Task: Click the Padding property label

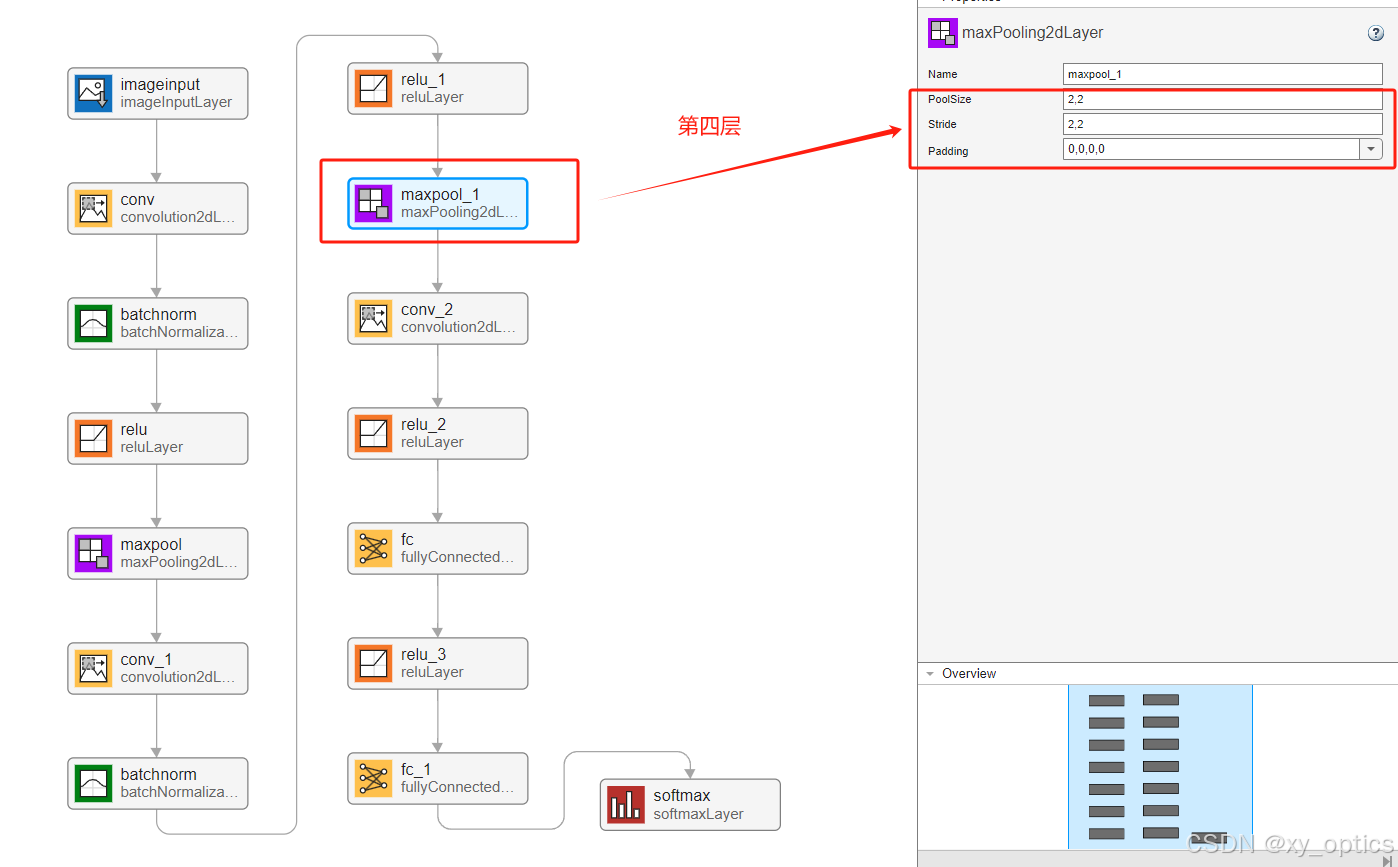Action: (x=948, y=151)
